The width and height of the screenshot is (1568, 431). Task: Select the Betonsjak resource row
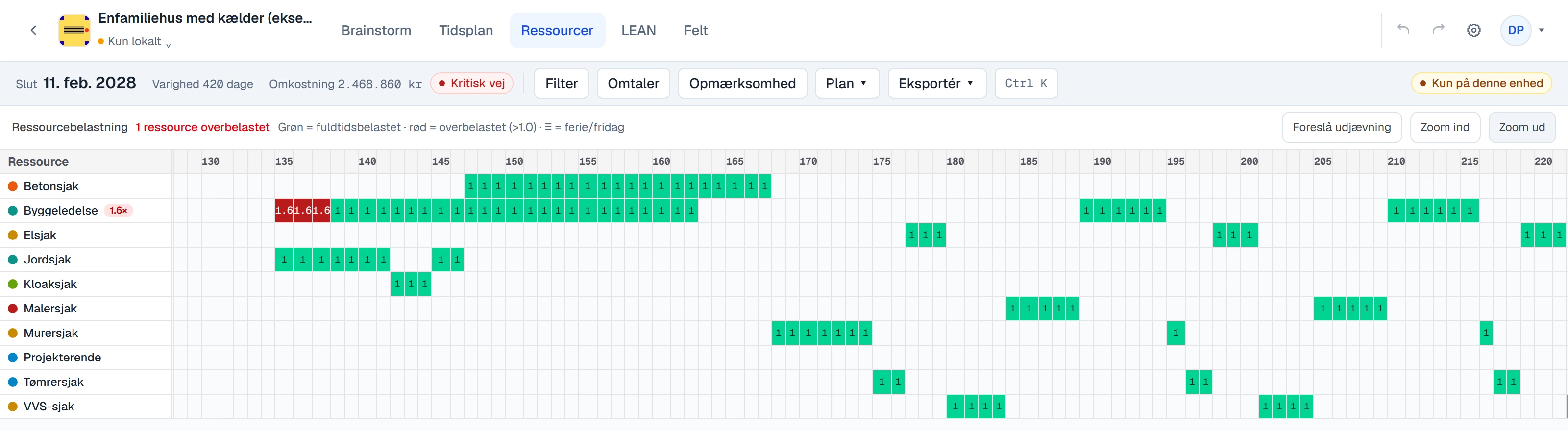click(86, 186)
